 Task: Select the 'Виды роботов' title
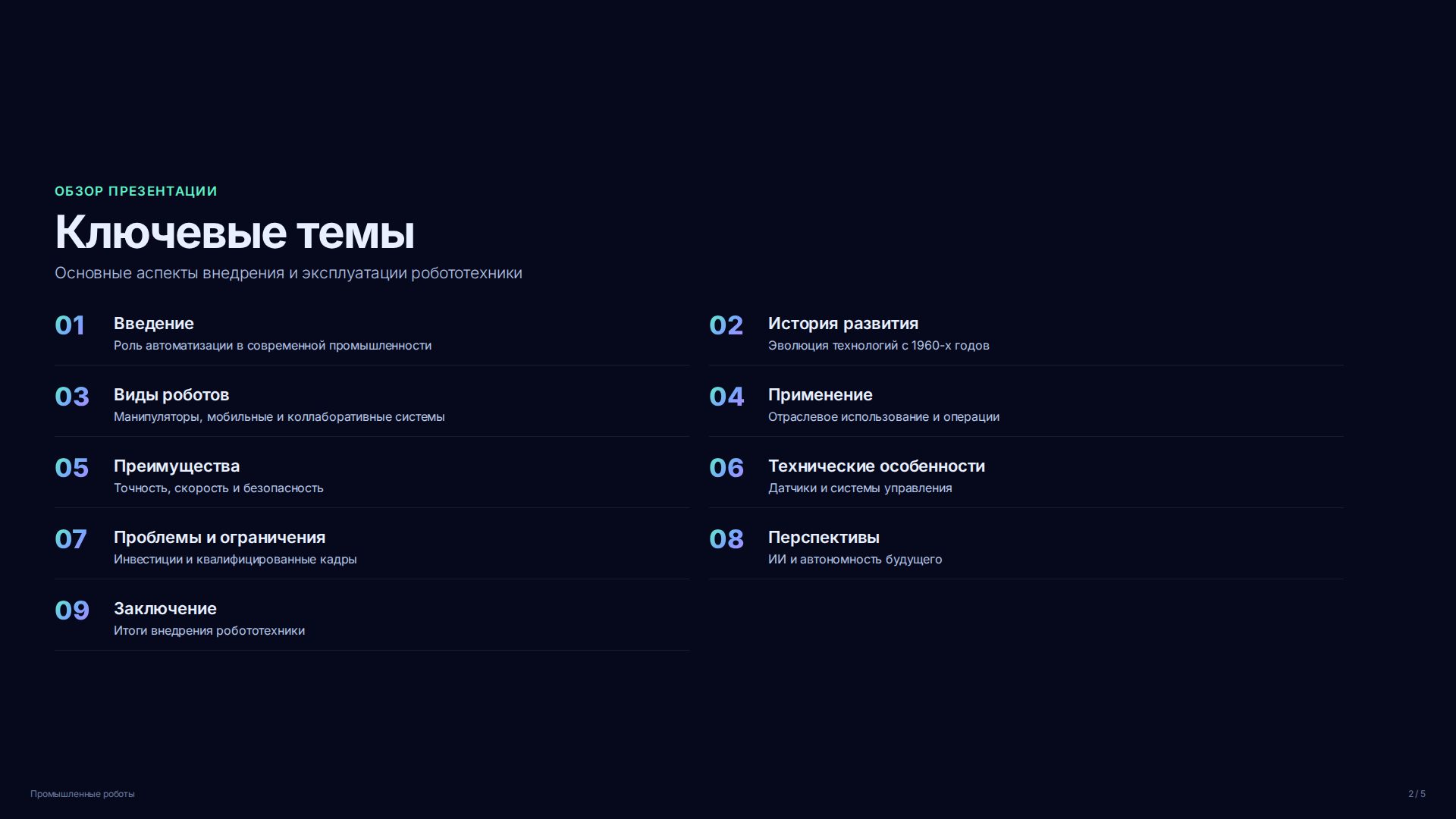171,395
